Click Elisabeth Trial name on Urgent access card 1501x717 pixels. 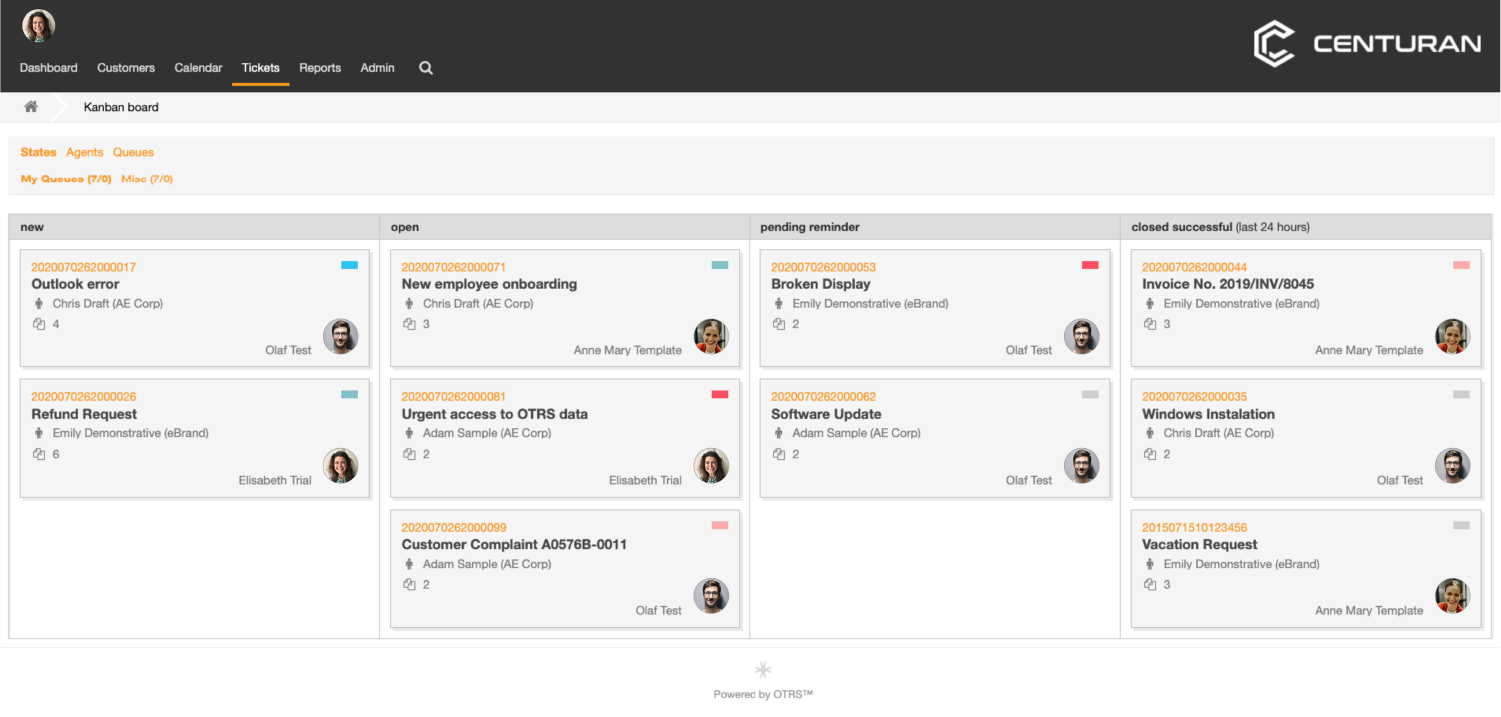[x=645, y=480]
